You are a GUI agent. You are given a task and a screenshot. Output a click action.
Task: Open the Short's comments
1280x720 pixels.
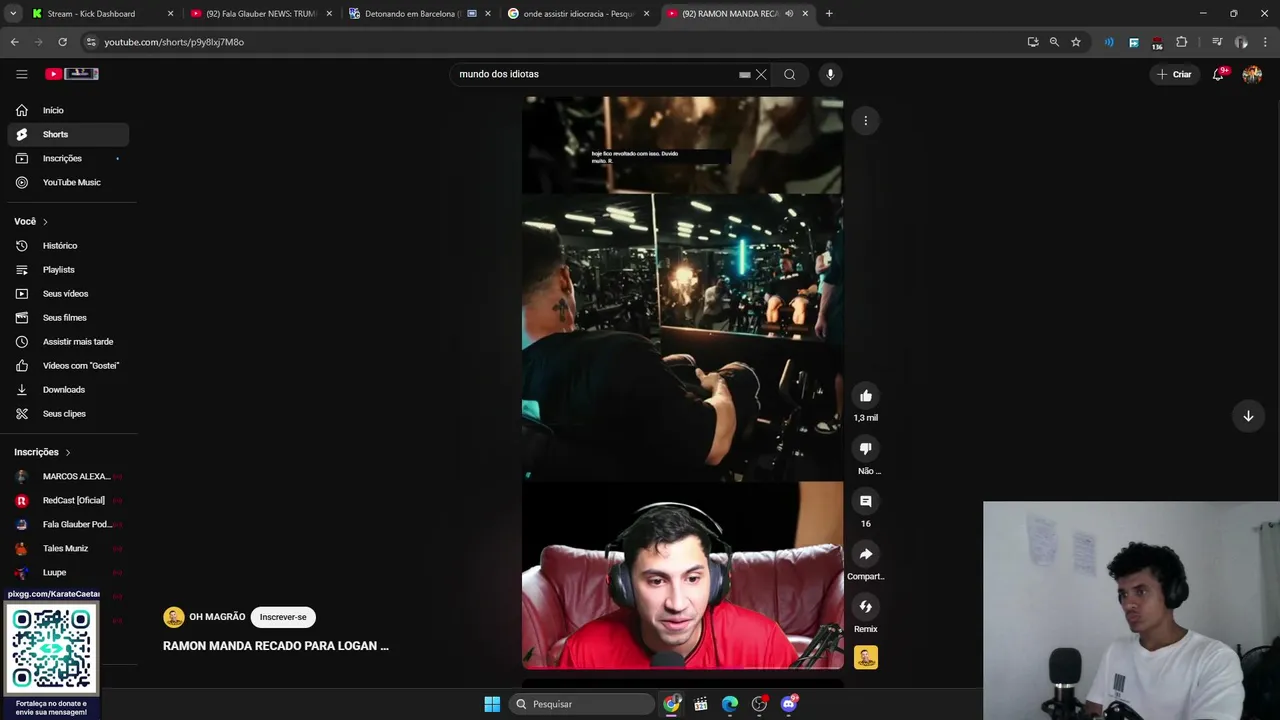[x=866, y=502]
